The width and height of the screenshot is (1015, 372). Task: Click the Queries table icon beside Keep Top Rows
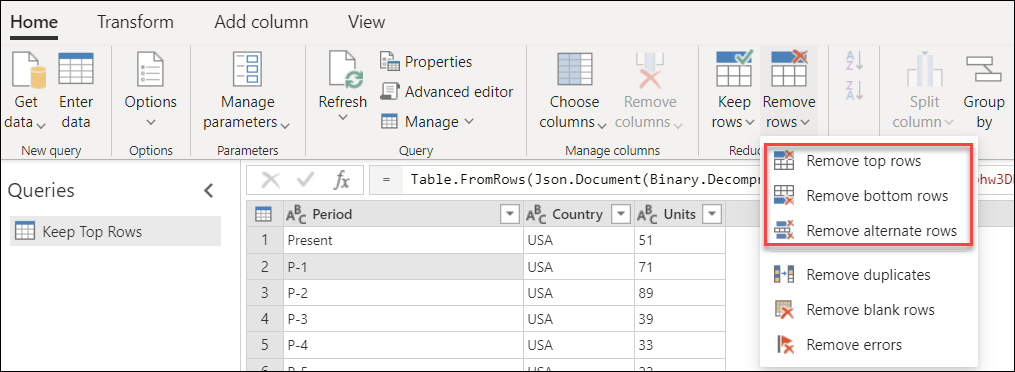tap(25, 232)
